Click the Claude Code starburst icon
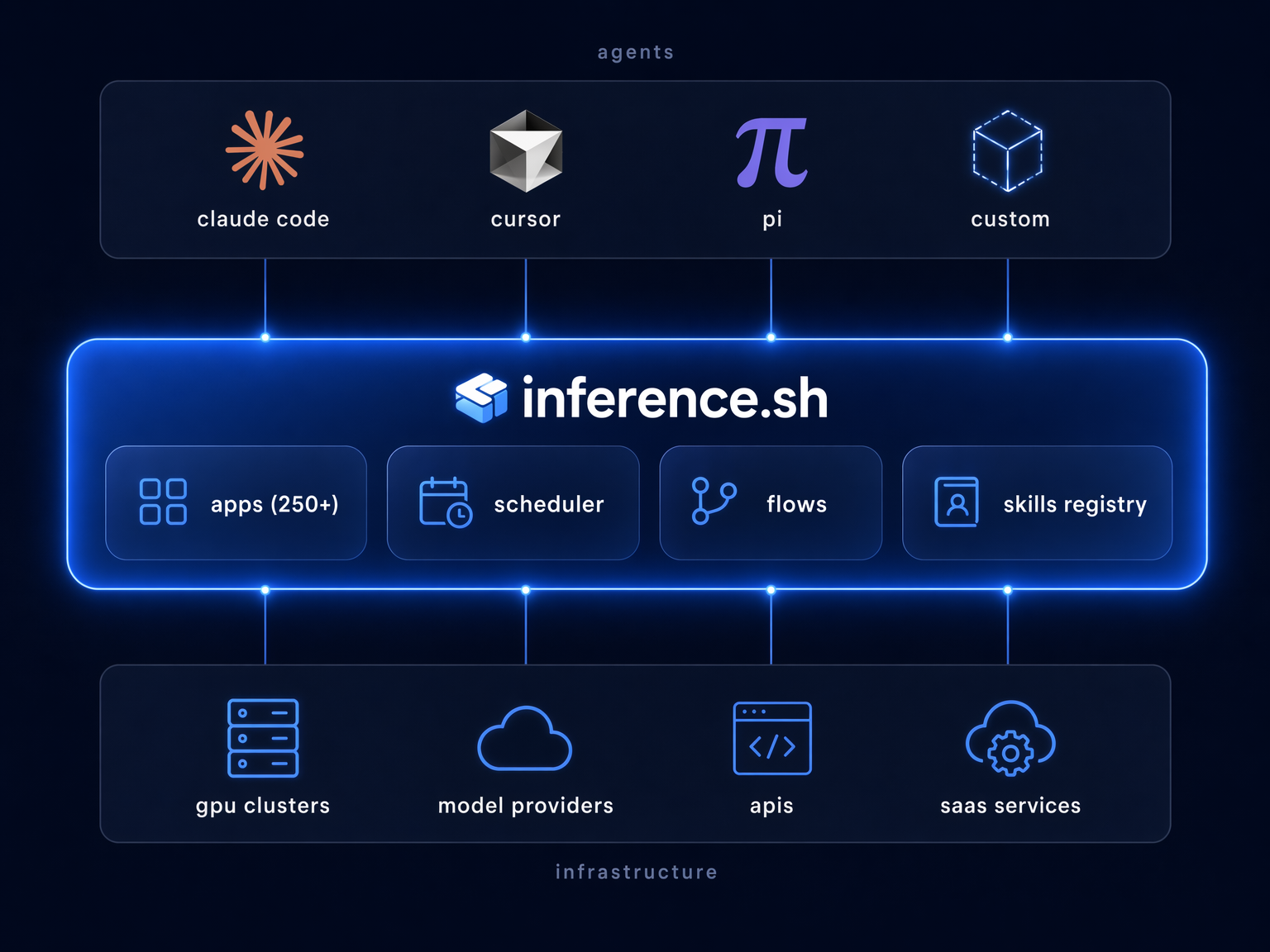Screen dimensions: 1270x952 [x=265, y=150]
